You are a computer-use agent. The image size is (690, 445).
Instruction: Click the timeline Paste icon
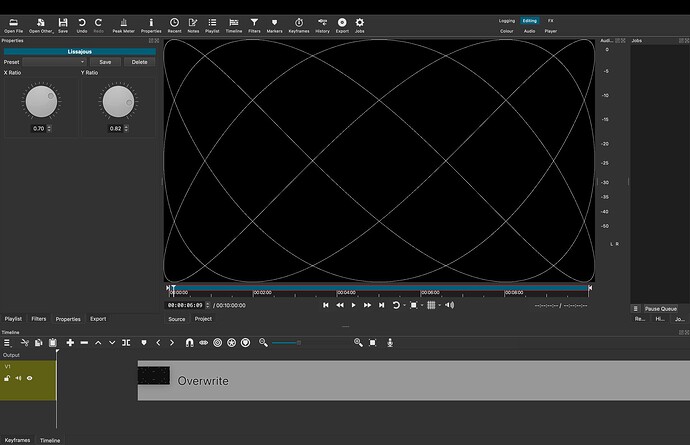coord(53,342)
